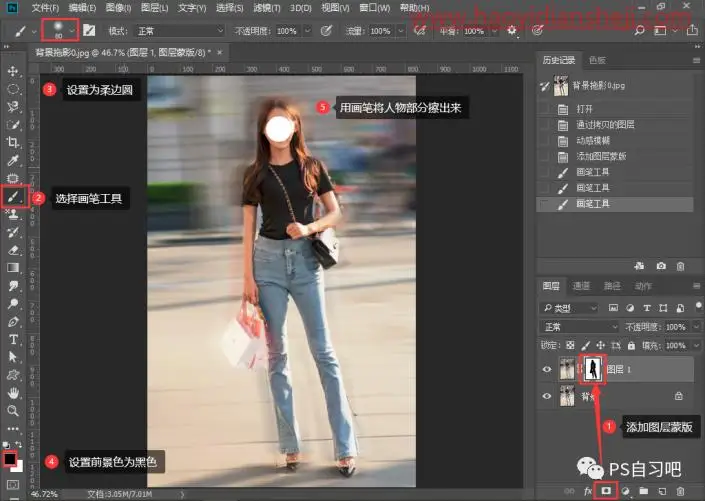This screenshot has width=705, height=501.
Task: Open the layer 填充 dropdown arrow
Action: 696,345
